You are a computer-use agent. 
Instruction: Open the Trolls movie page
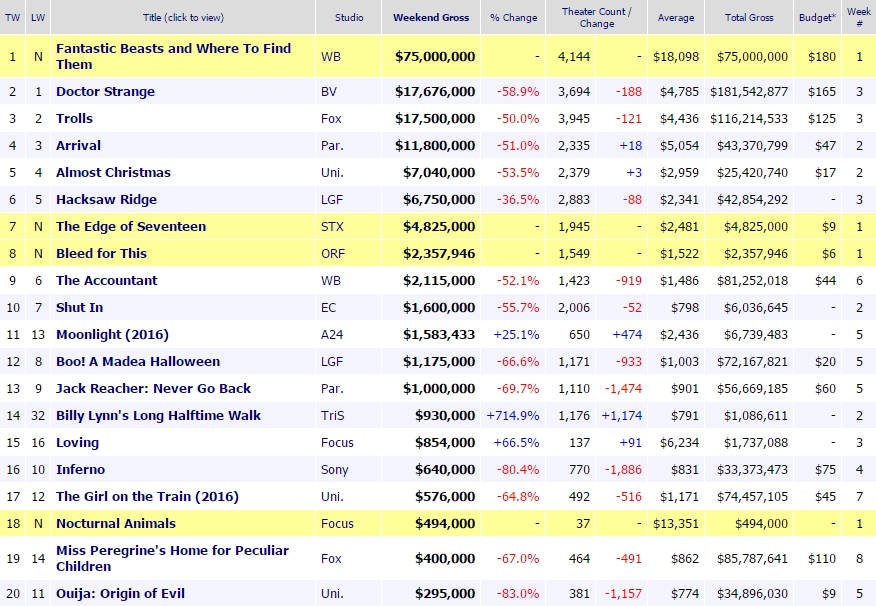tap(74, 119)
